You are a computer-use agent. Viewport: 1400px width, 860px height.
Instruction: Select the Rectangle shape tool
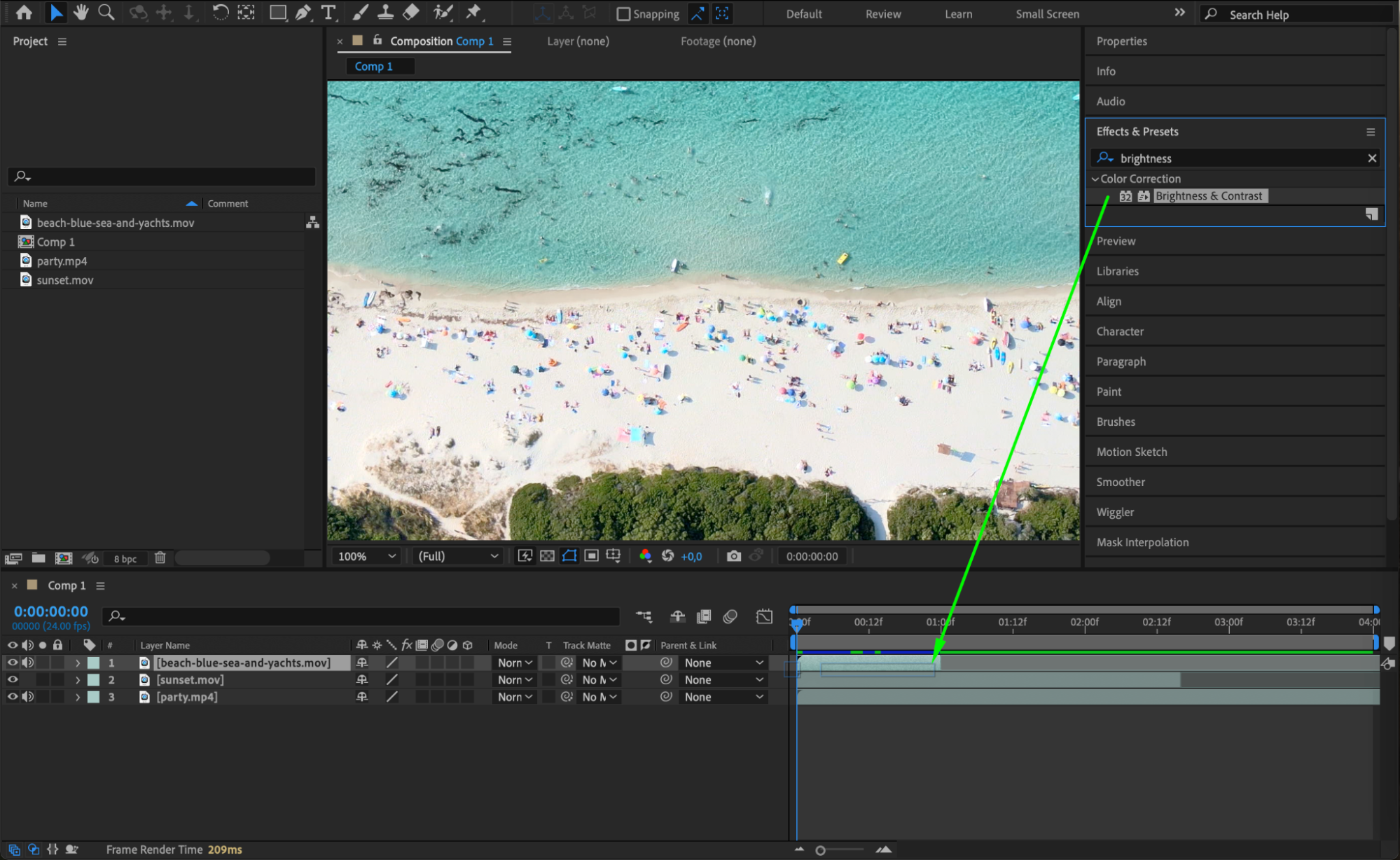click(278, 13)
